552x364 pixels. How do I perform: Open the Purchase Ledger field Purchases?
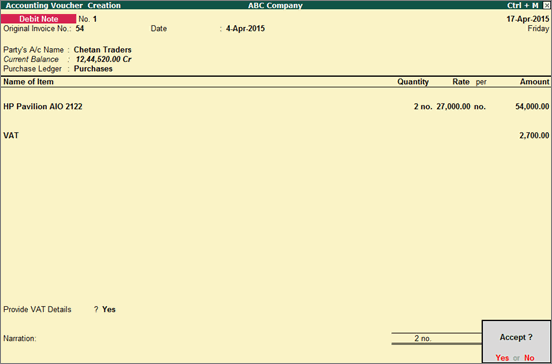[x=93, y=69]
